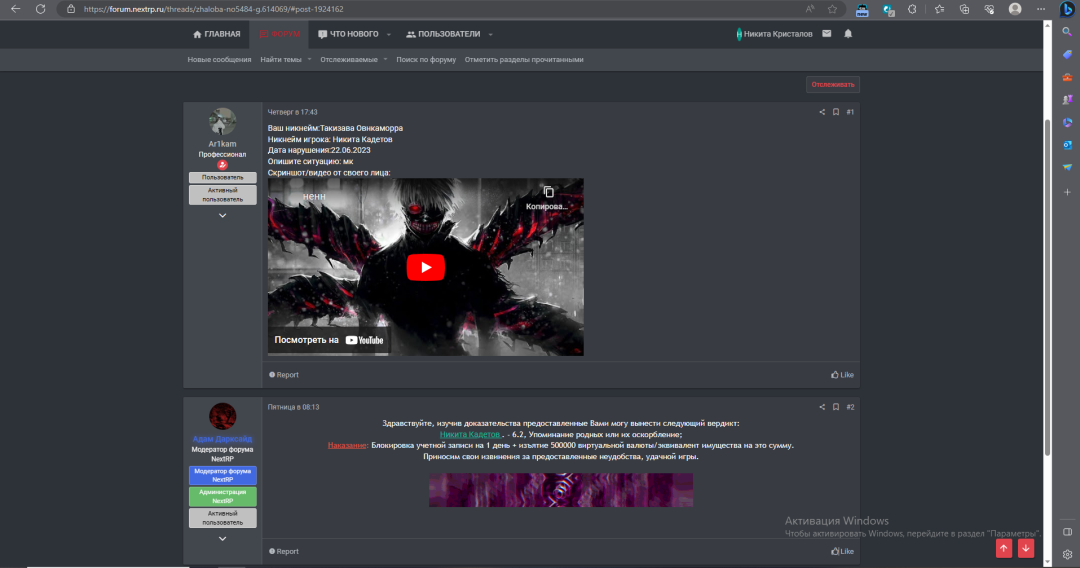This screenshot has width=1080, height=568.
Task: Report post #2
Action: (284, 551)
